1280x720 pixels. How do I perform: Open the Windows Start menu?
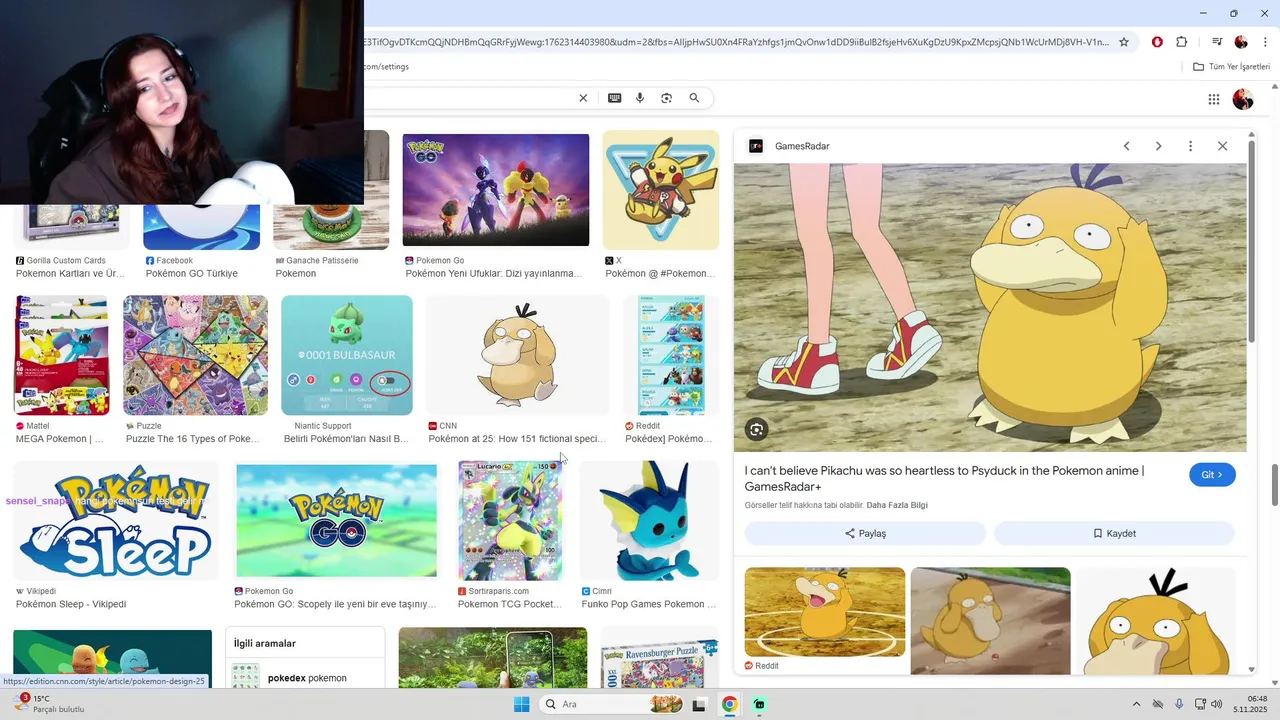[x=522, y=704]
